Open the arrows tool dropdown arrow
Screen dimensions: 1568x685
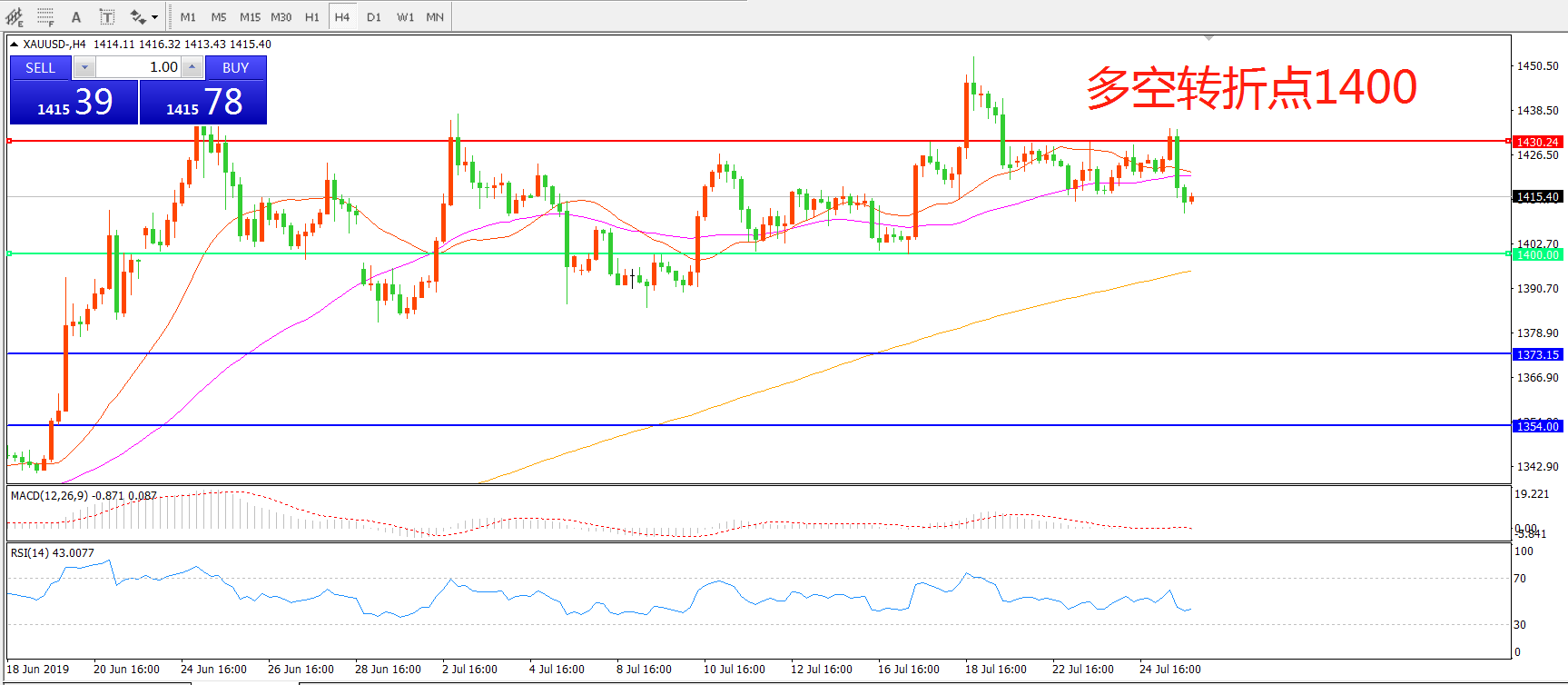154,17
